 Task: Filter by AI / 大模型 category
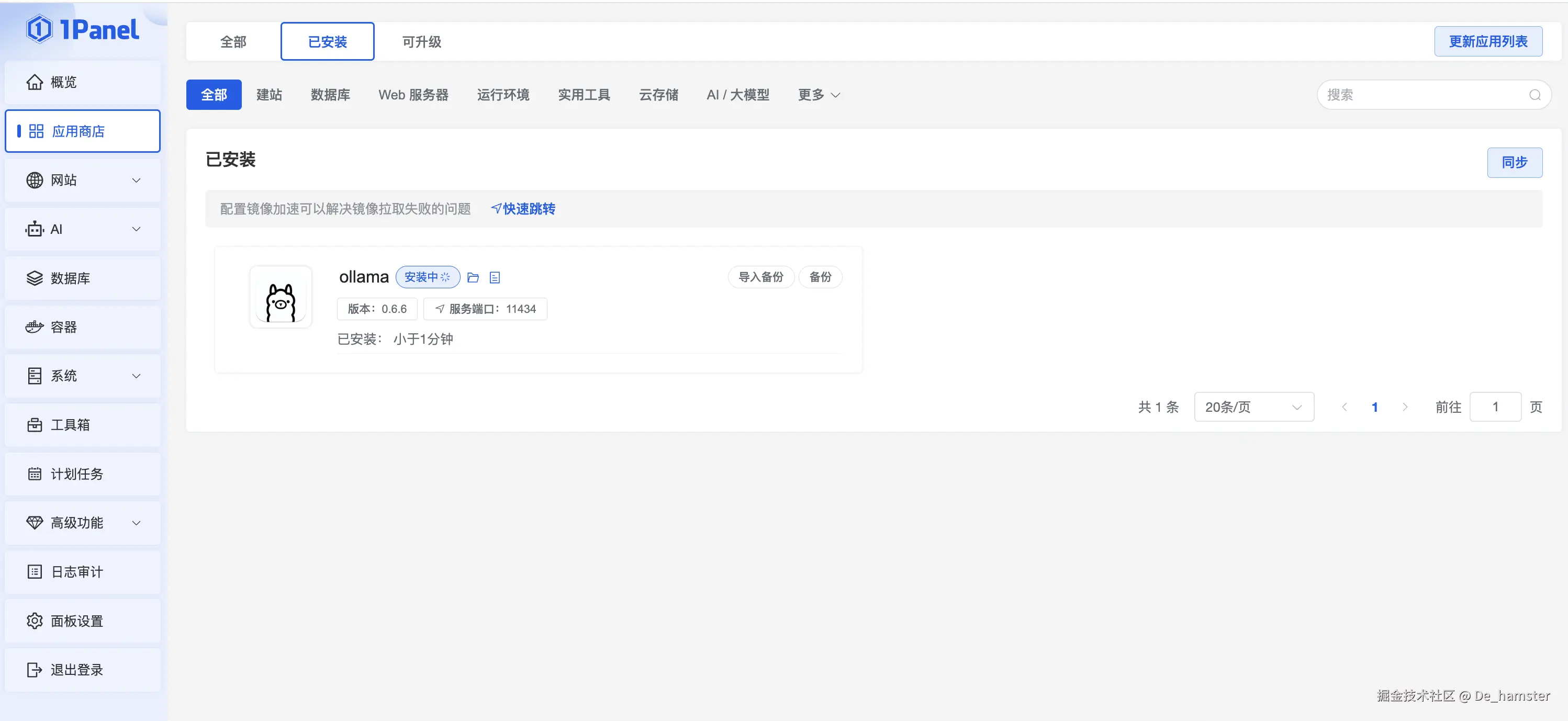738,95
